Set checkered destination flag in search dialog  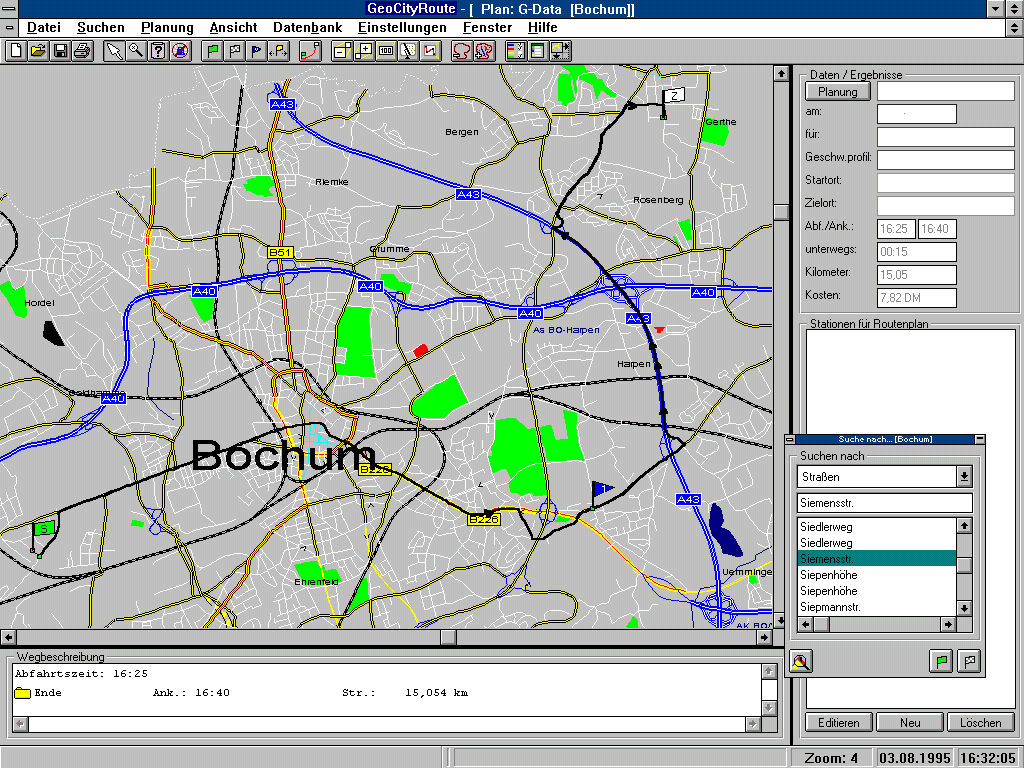(x=968, y=661)
